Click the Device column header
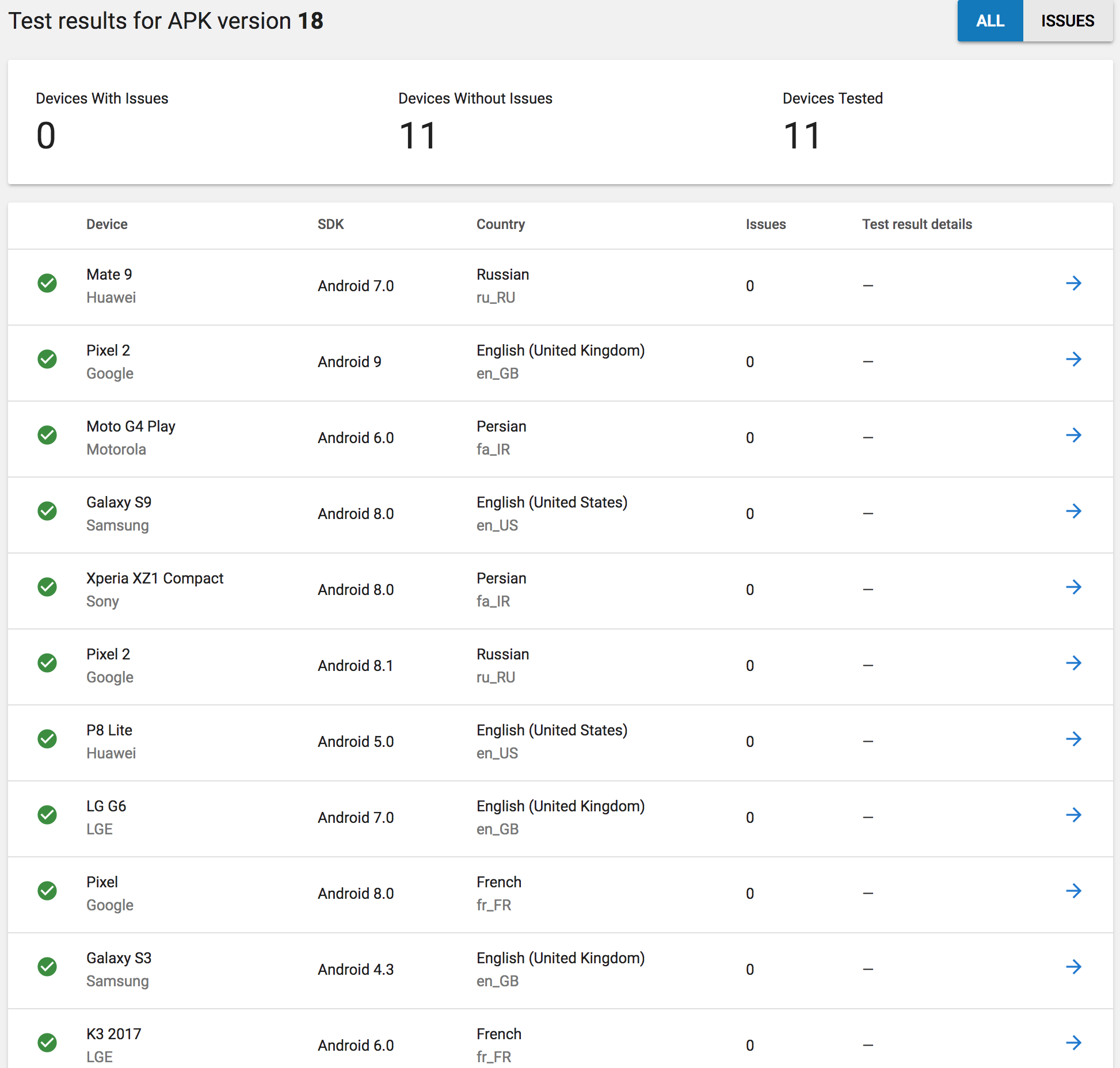The height and width of the screenshot is (1068, 1120). click(x=107, y=224)
